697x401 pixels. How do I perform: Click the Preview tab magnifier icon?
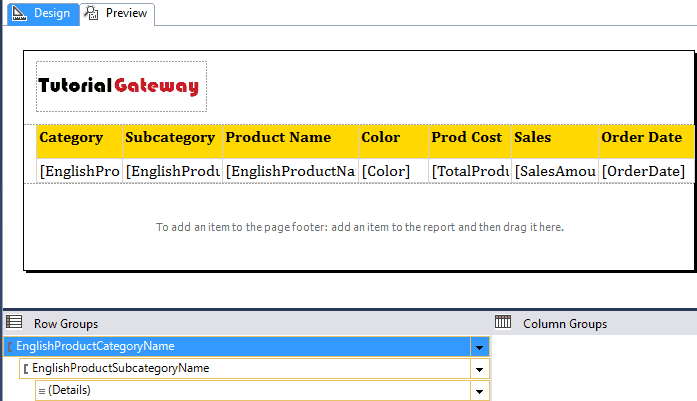point(92,13)
